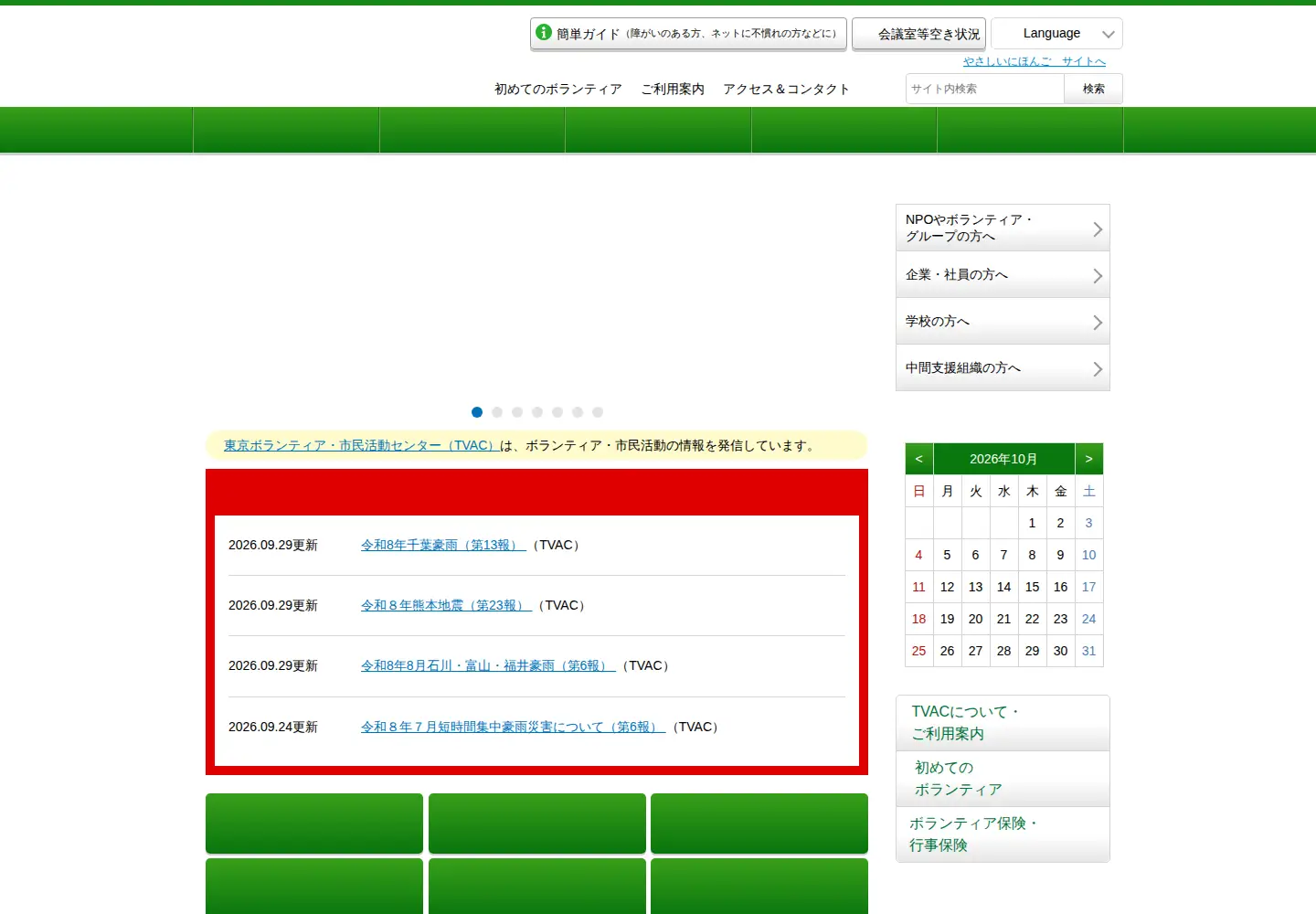Open ボランティア保険・行事保険 sidebar item
1316x914 pixels.
pyautogui.click(x=1003, y=834)
